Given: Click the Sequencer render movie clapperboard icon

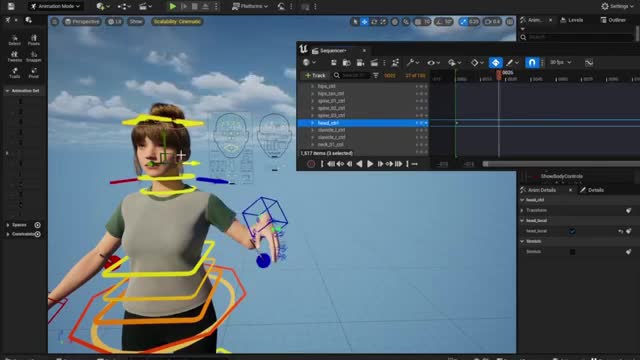Looking at the screenshot, I should (374, 62).
